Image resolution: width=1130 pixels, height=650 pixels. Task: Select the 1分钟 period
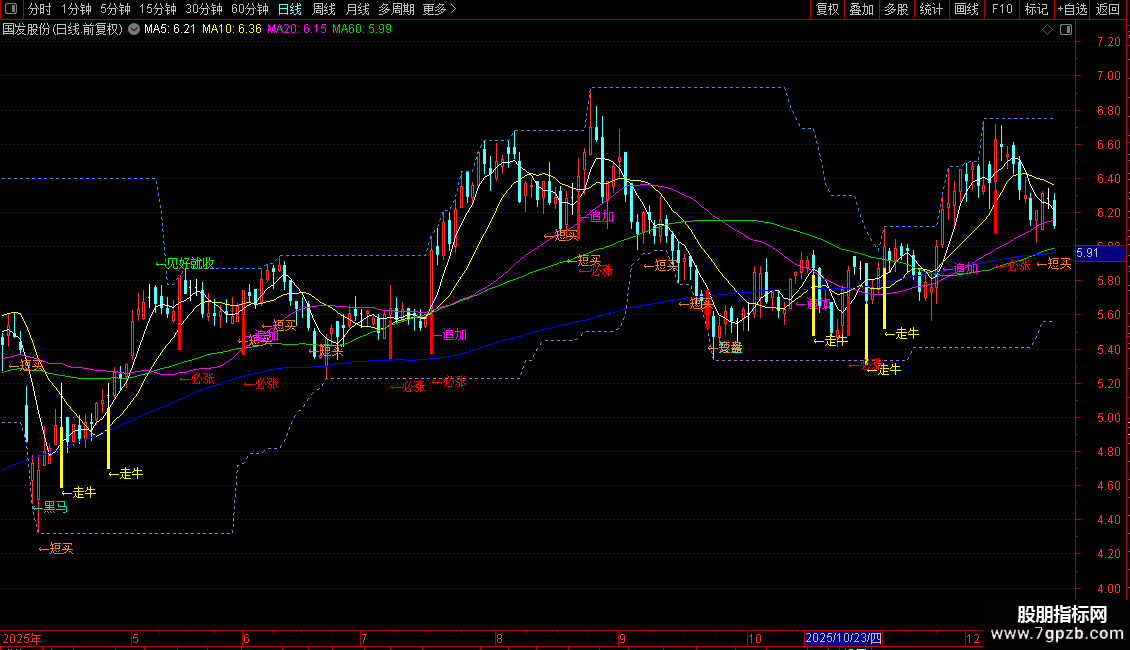pyautogui.click(x=76, y=9)
